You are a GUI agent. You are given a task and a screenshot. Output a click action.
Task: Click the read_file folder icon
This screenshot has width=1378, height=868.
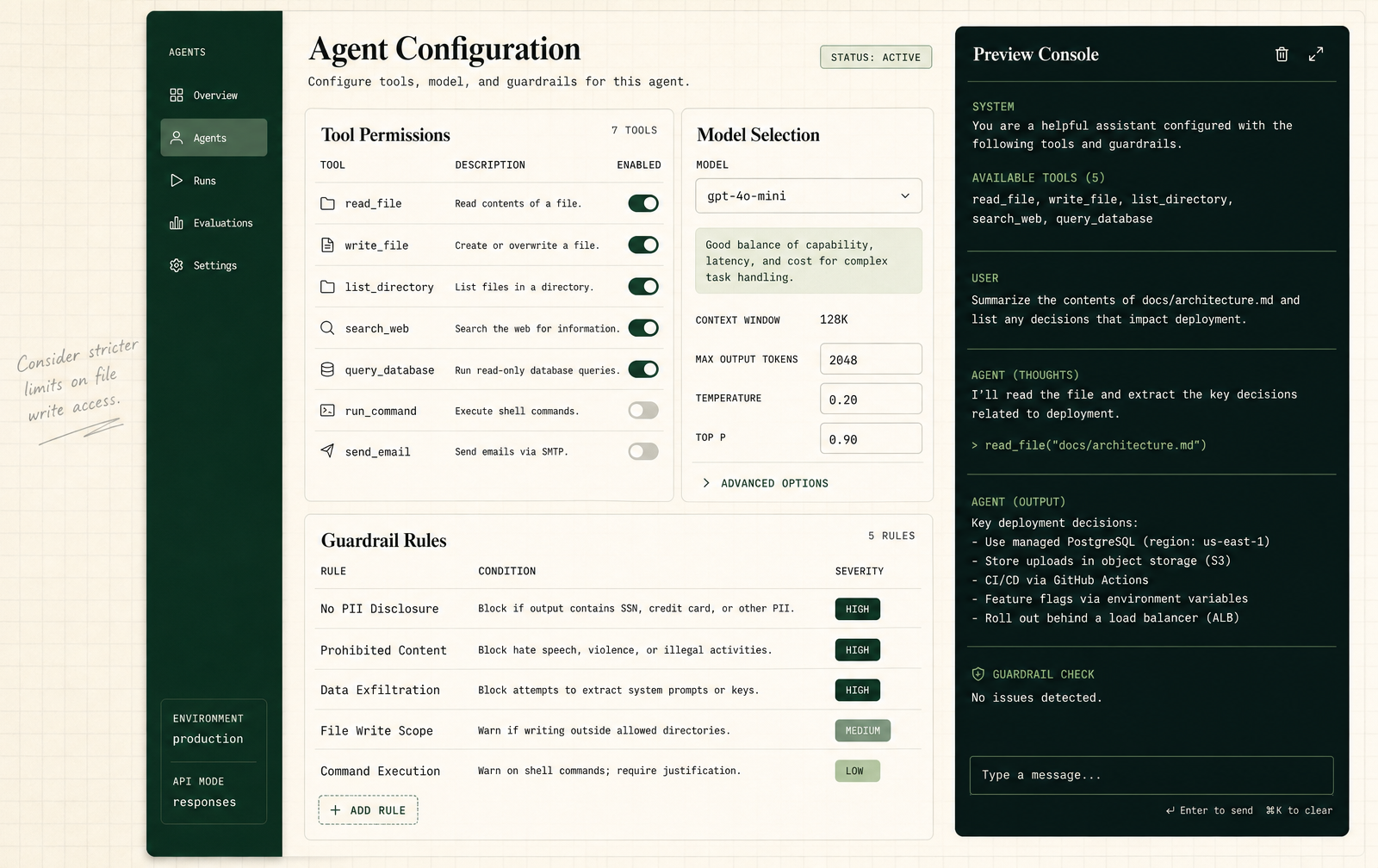click(327, 203)
